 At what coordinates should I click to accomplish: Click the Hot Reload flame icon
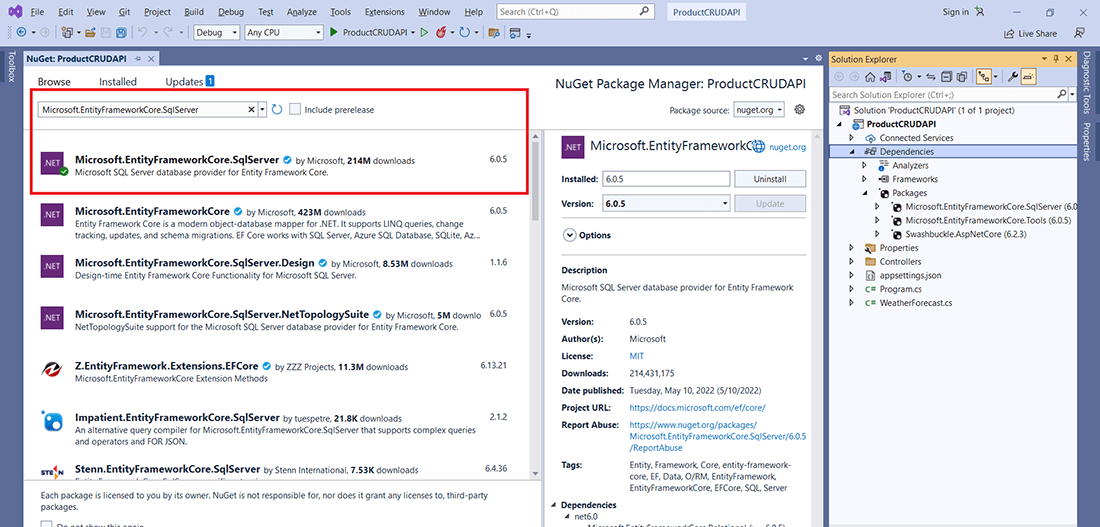[x=442, y=32]
